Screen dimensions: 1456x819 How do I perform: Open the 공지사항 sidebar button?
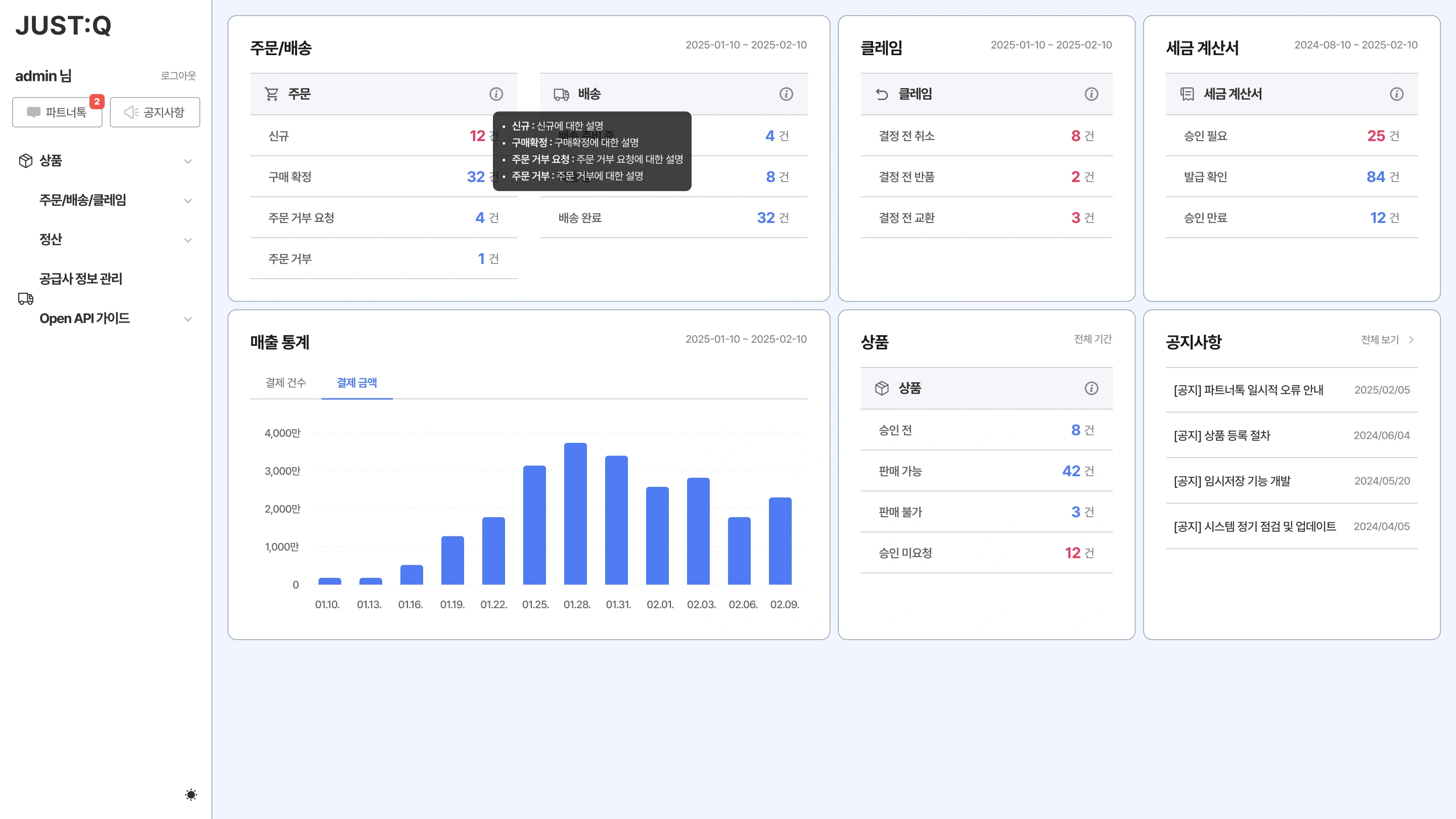click(155, 112)
